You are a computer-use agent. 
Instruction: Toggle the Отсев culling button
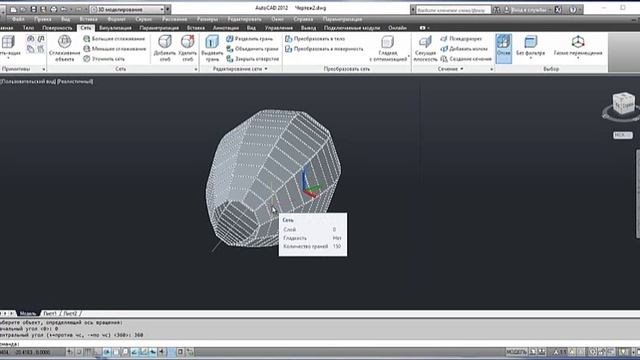coord(503,48)
